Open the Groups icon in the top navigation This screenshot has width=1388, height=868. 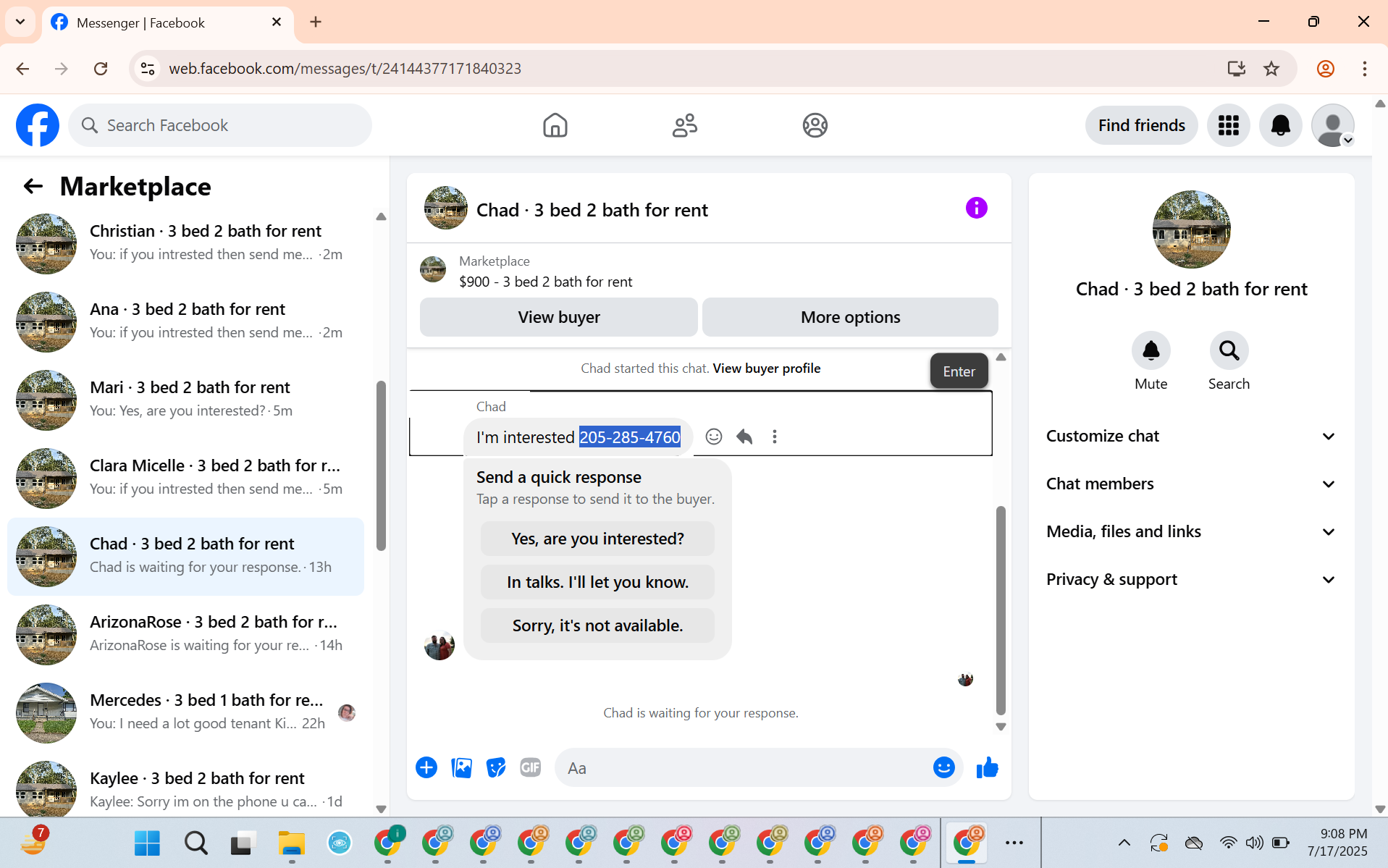[x=815, y=125]
